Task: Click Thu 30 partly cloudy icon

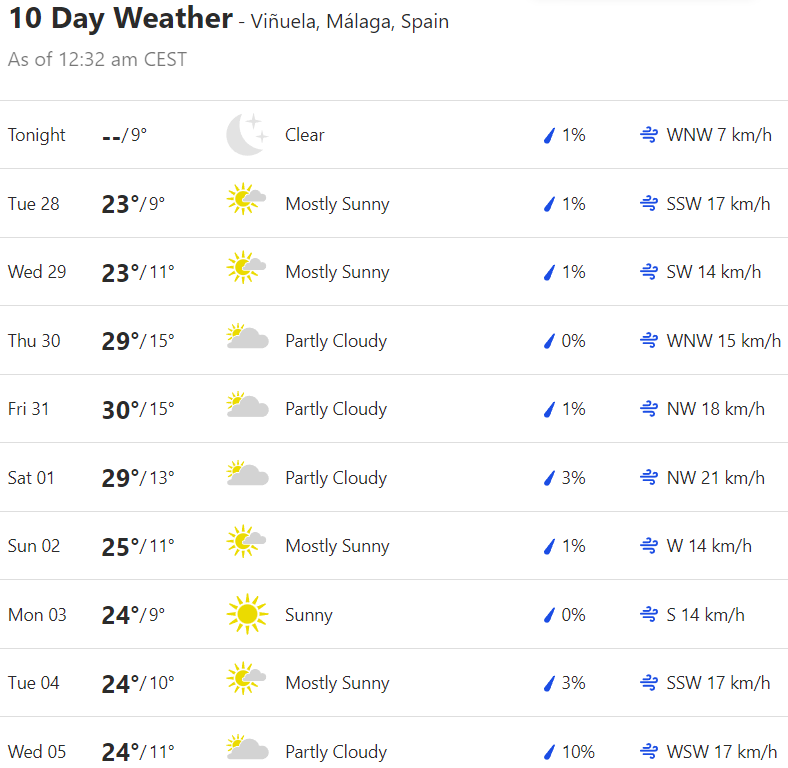Action: 247,340
